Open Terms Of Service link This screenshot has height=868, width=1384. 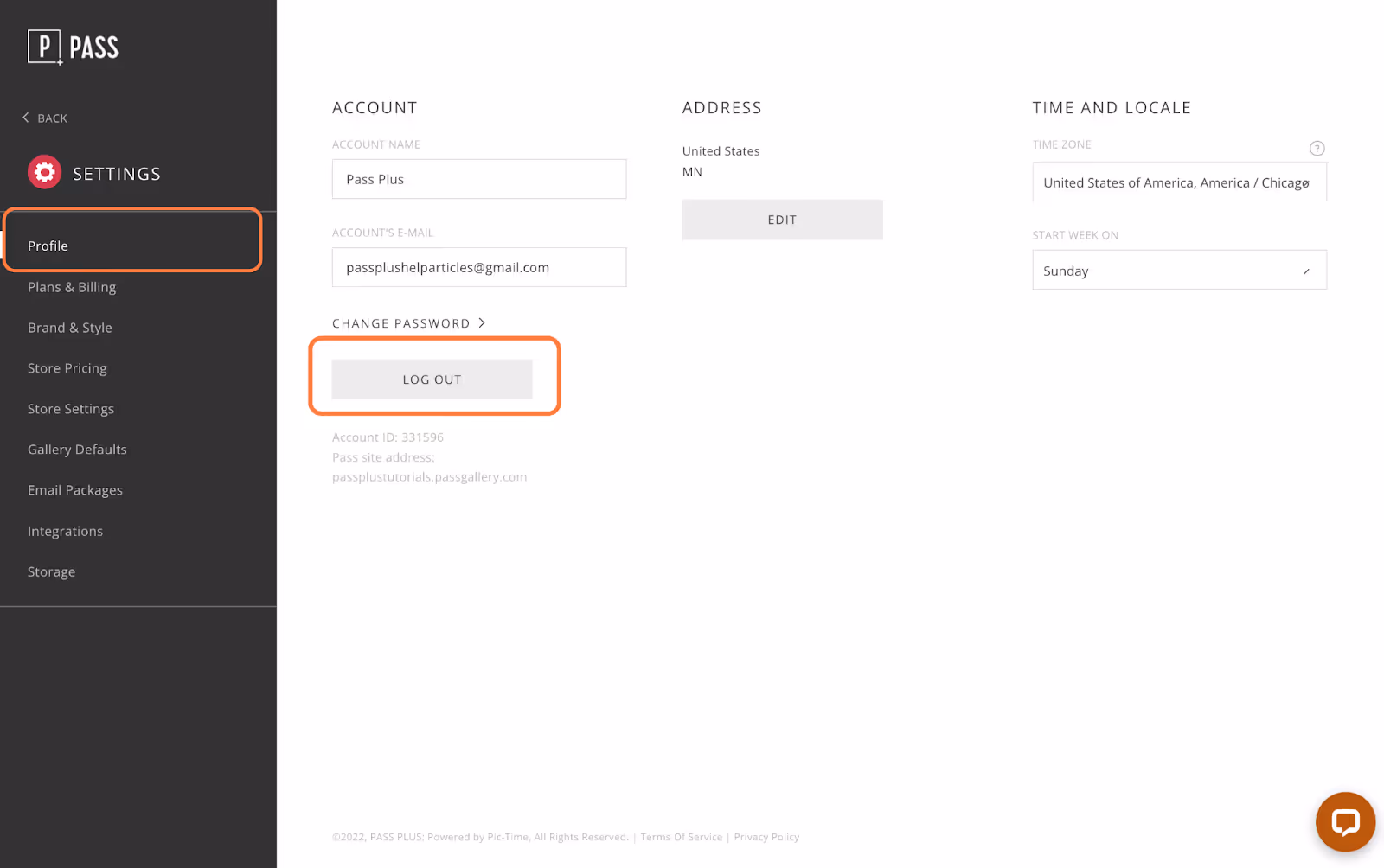click(x=681, y=837)
